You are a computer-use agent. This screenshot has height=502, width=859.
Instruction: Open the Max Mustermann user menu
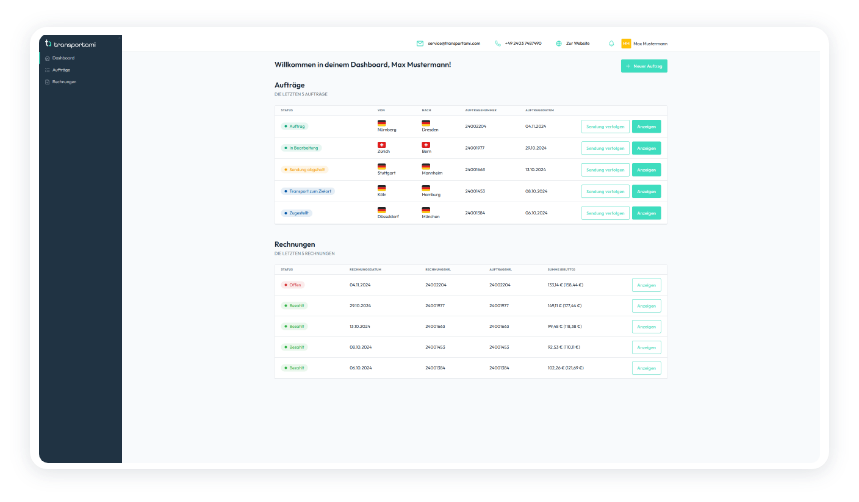pos(650,43)
